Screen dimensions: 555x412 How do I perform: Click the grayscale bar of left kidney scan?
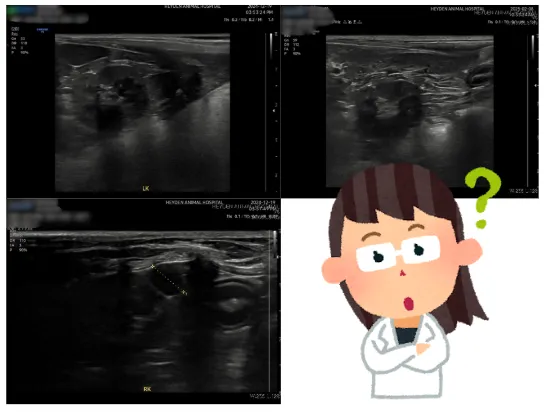271,46
